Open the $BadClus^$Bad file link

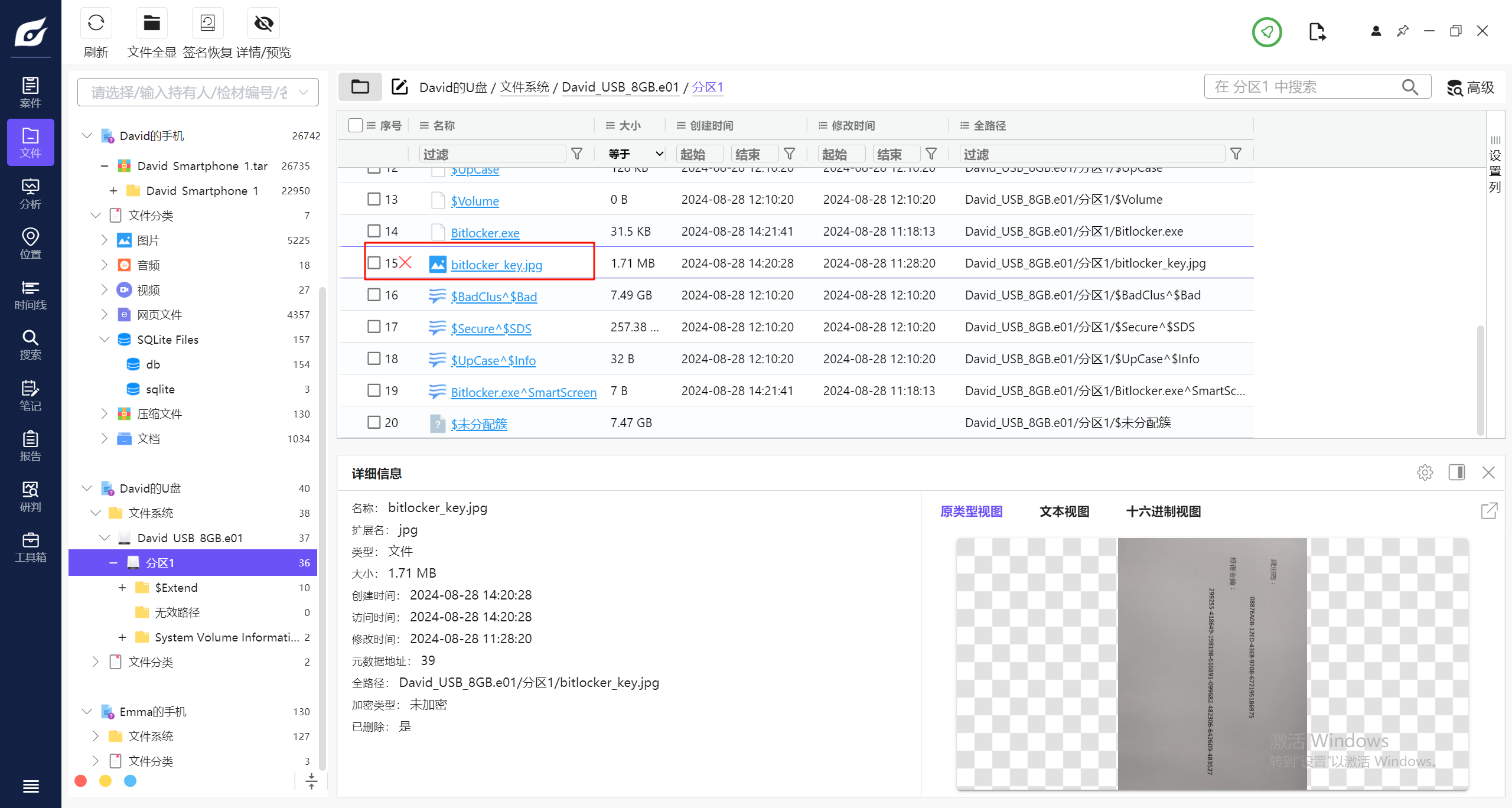pos(494,297)
